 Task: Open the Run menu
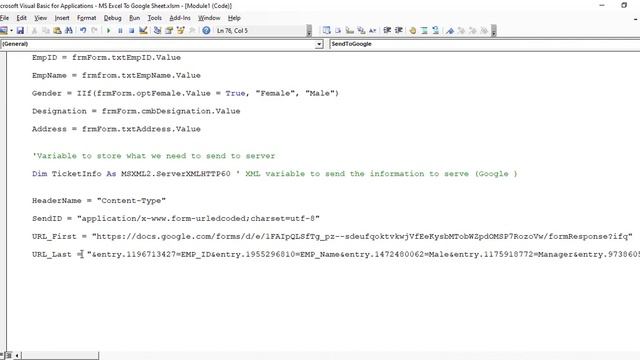coord(134,18)
